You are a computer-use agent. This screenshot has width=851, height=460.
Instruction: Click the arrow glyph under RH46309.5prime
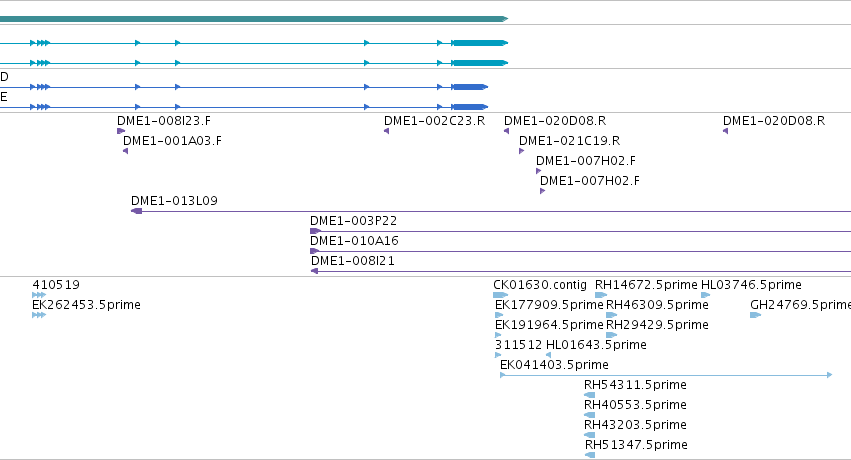(x=612, y=315)
